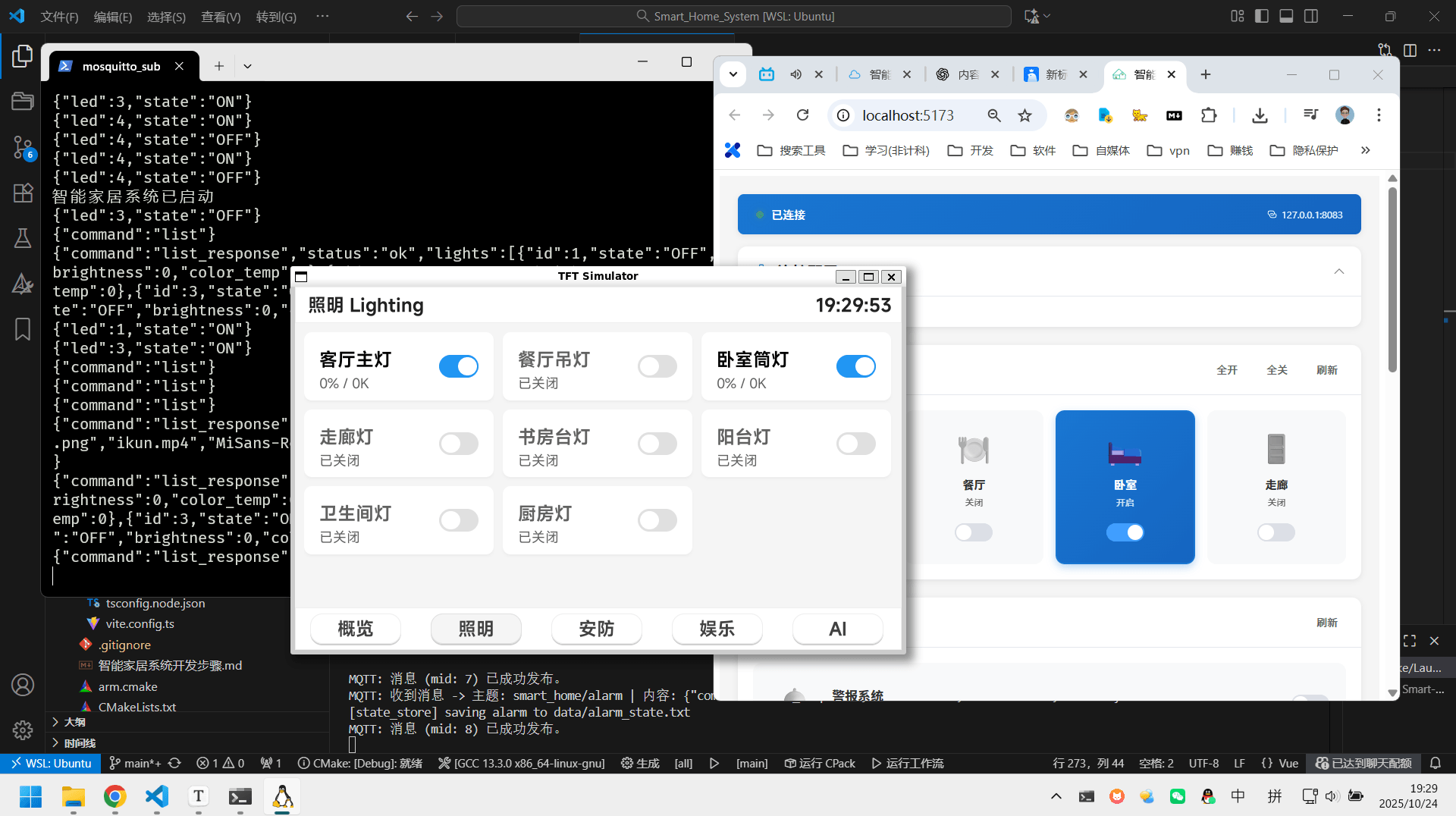The width and height of the screenshot is (1456, 816).
Task: Turn on the 餐厅吊灯 switch
Action: coord(657,367)
